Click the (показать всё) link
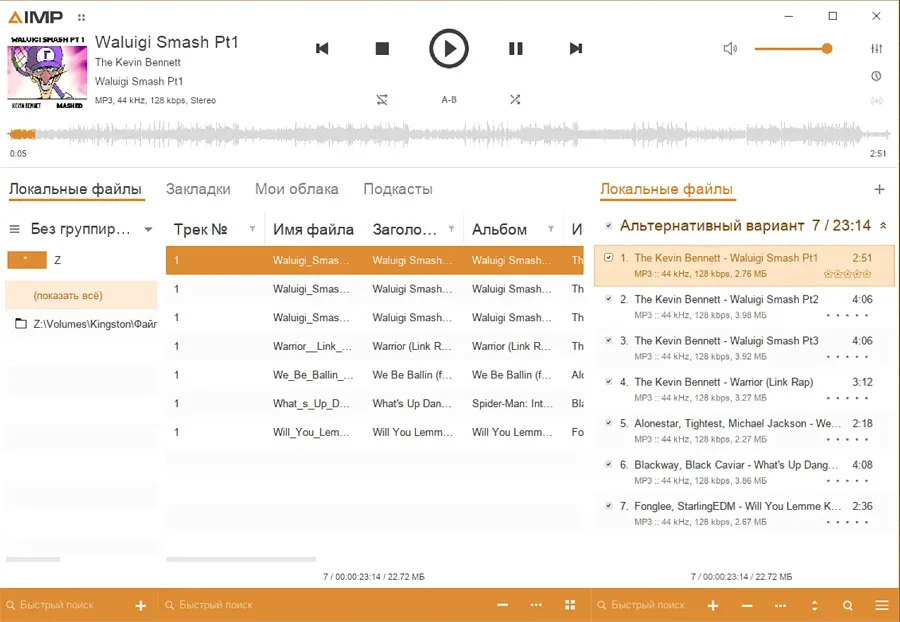 click(68, 296)
